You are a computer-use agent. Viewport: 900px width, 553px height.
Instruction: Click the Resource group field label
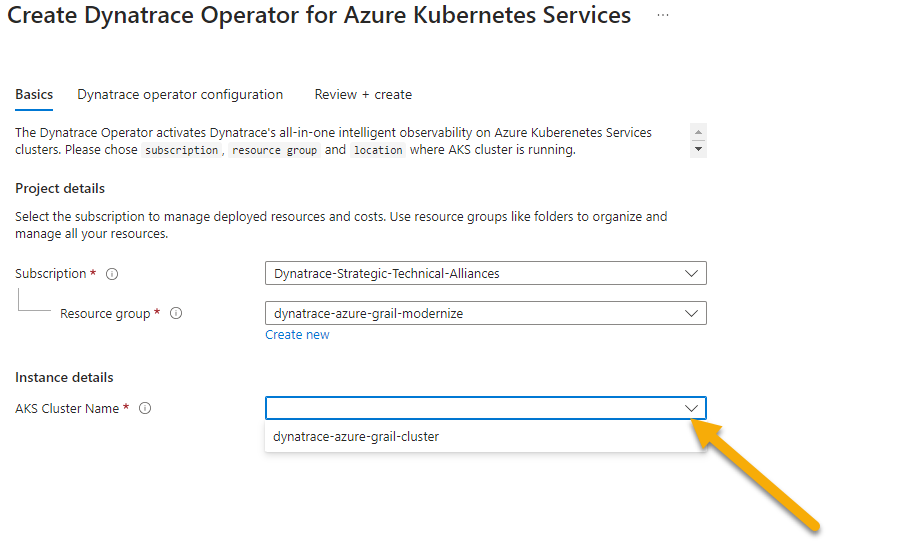tap(104, 314)
